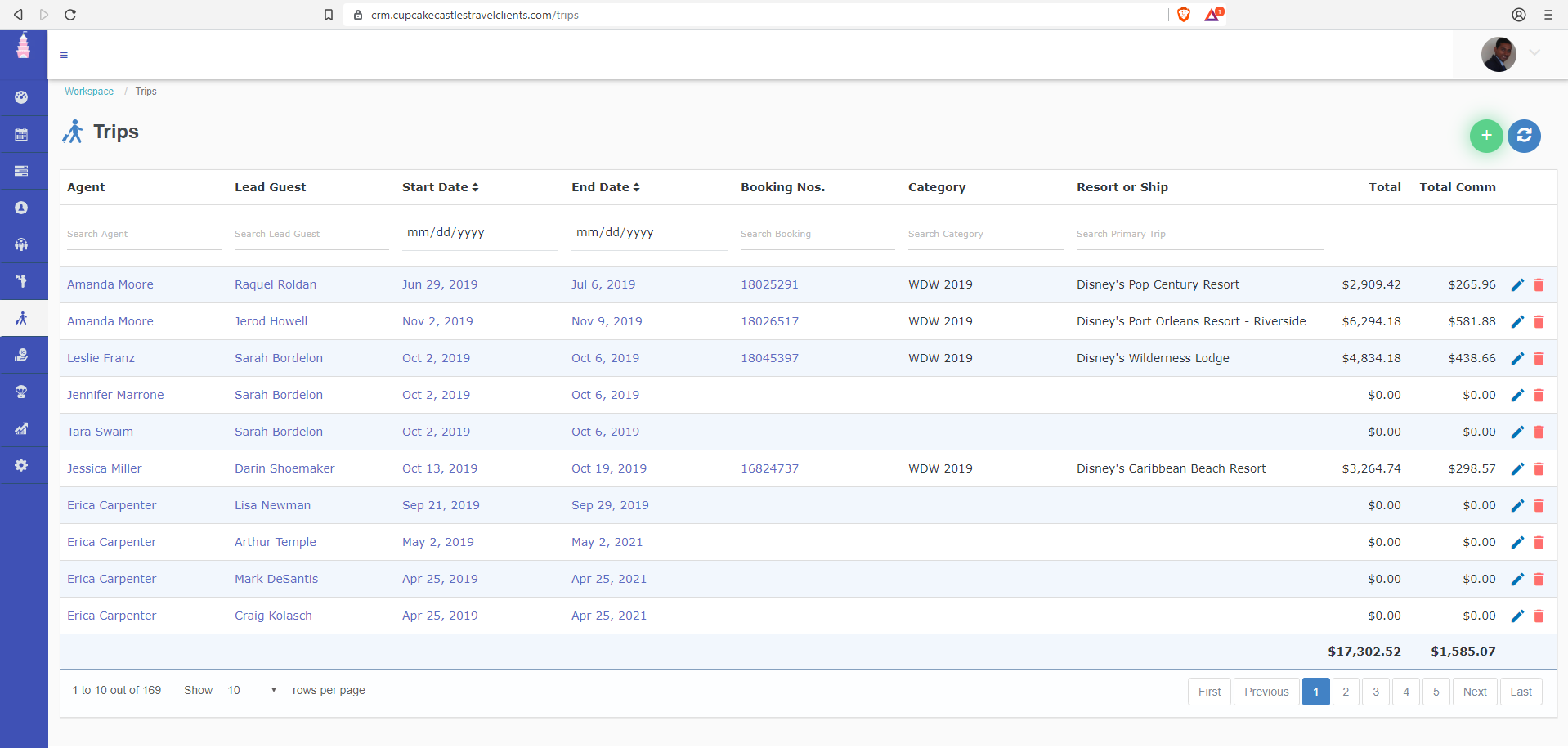Click the user avatar photo

1499,55
